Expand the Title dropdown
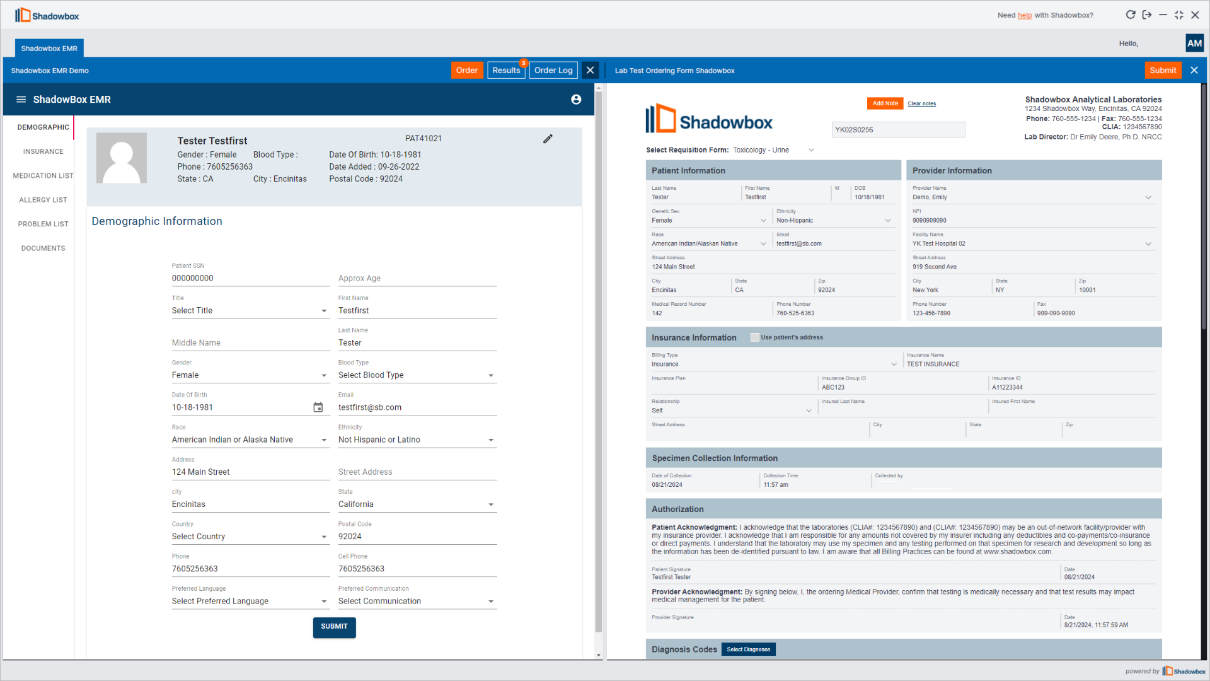The height and width of the screenshot is (681, 1210). (250, 311)
